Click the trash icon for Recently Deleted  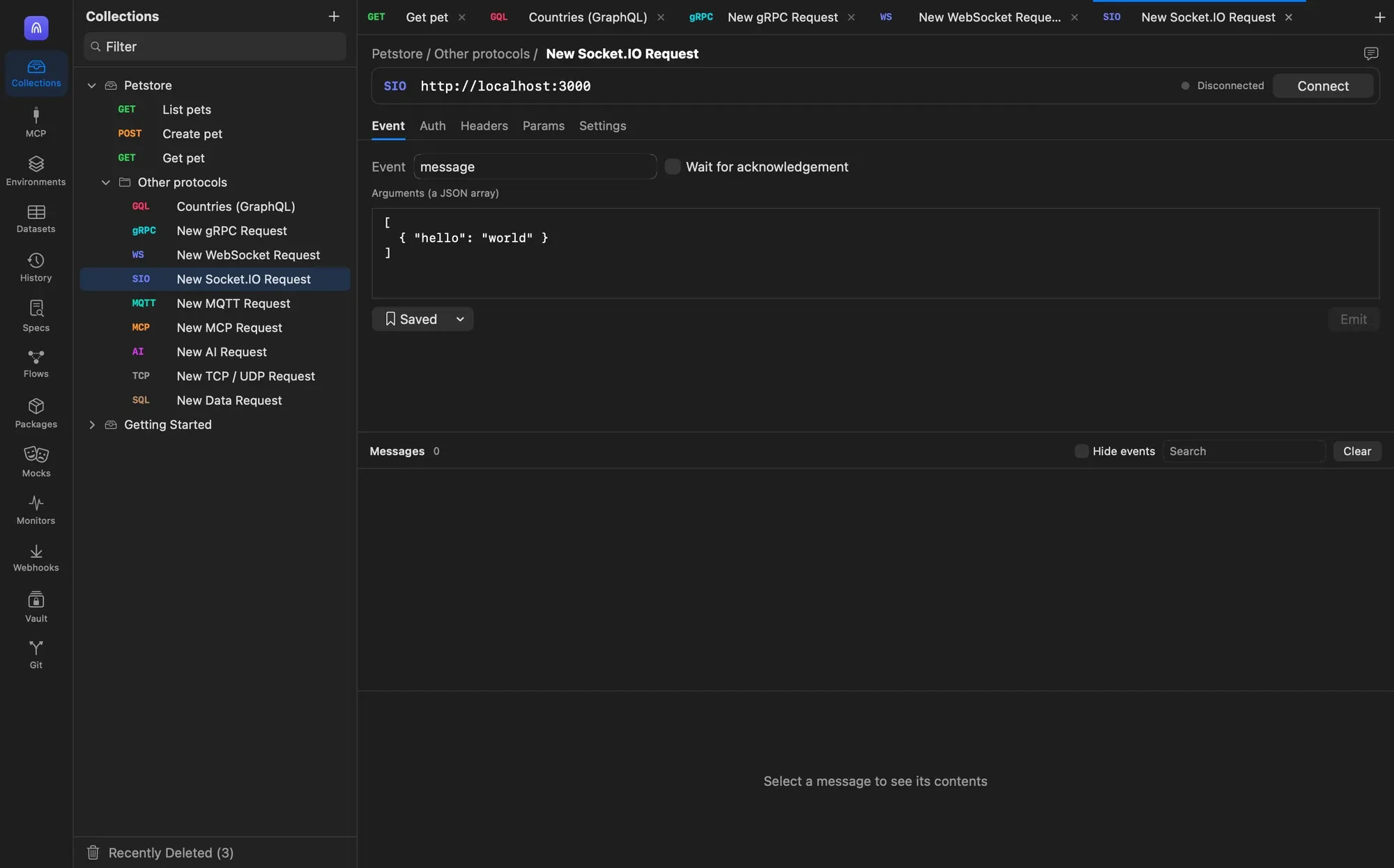pyautogui.click(x=93, y=852)
